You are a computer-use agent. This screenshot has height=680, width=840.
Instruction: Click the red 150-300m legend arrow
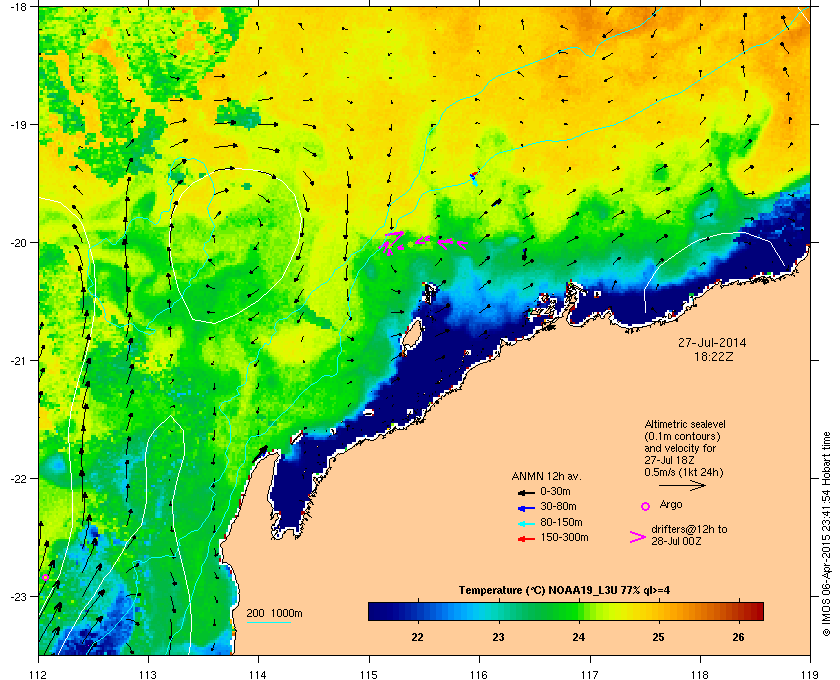tap(527, 539)
